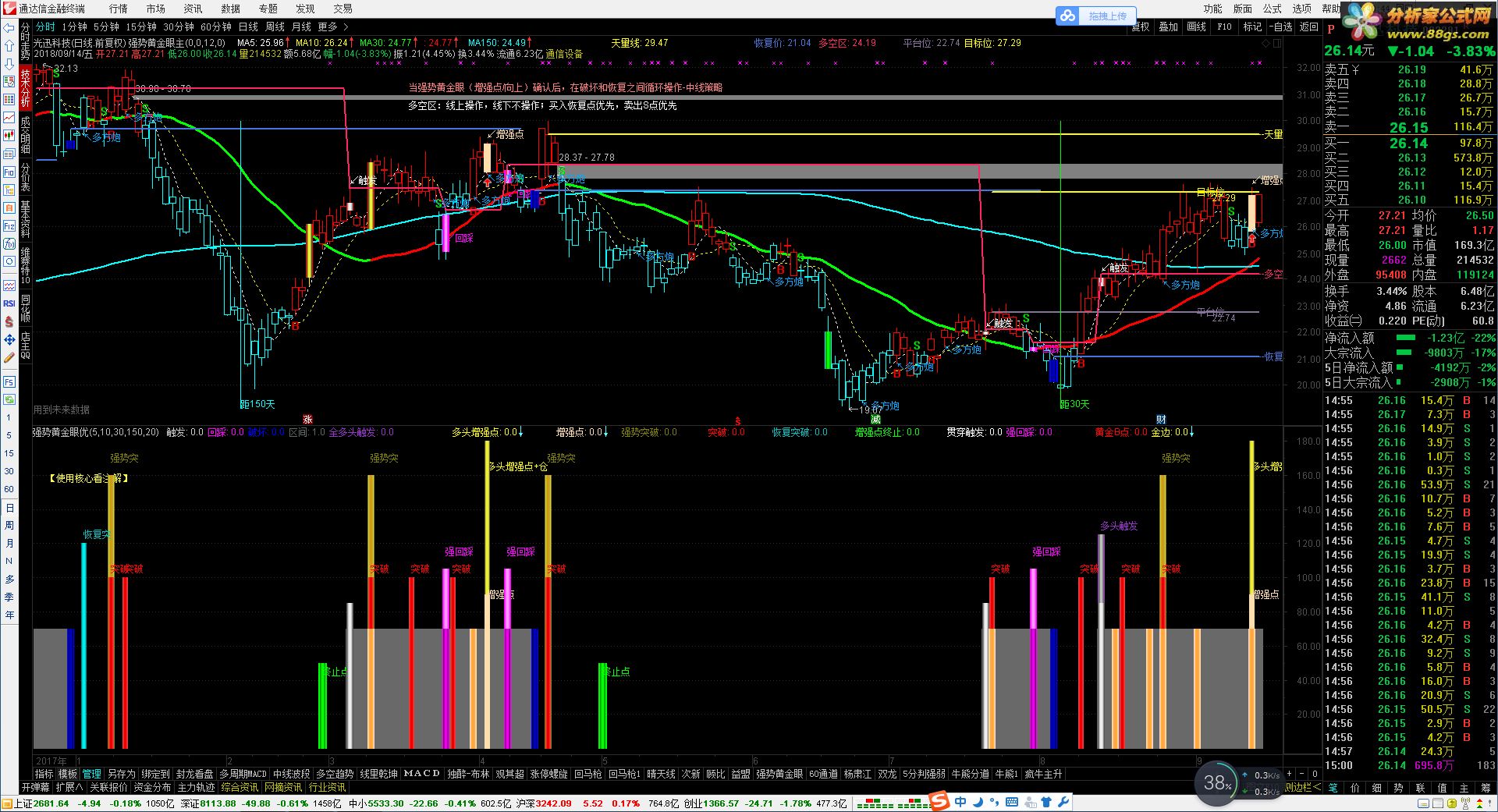
Task: Click the circle icon in left sidebar
Action: click(9, 262)
